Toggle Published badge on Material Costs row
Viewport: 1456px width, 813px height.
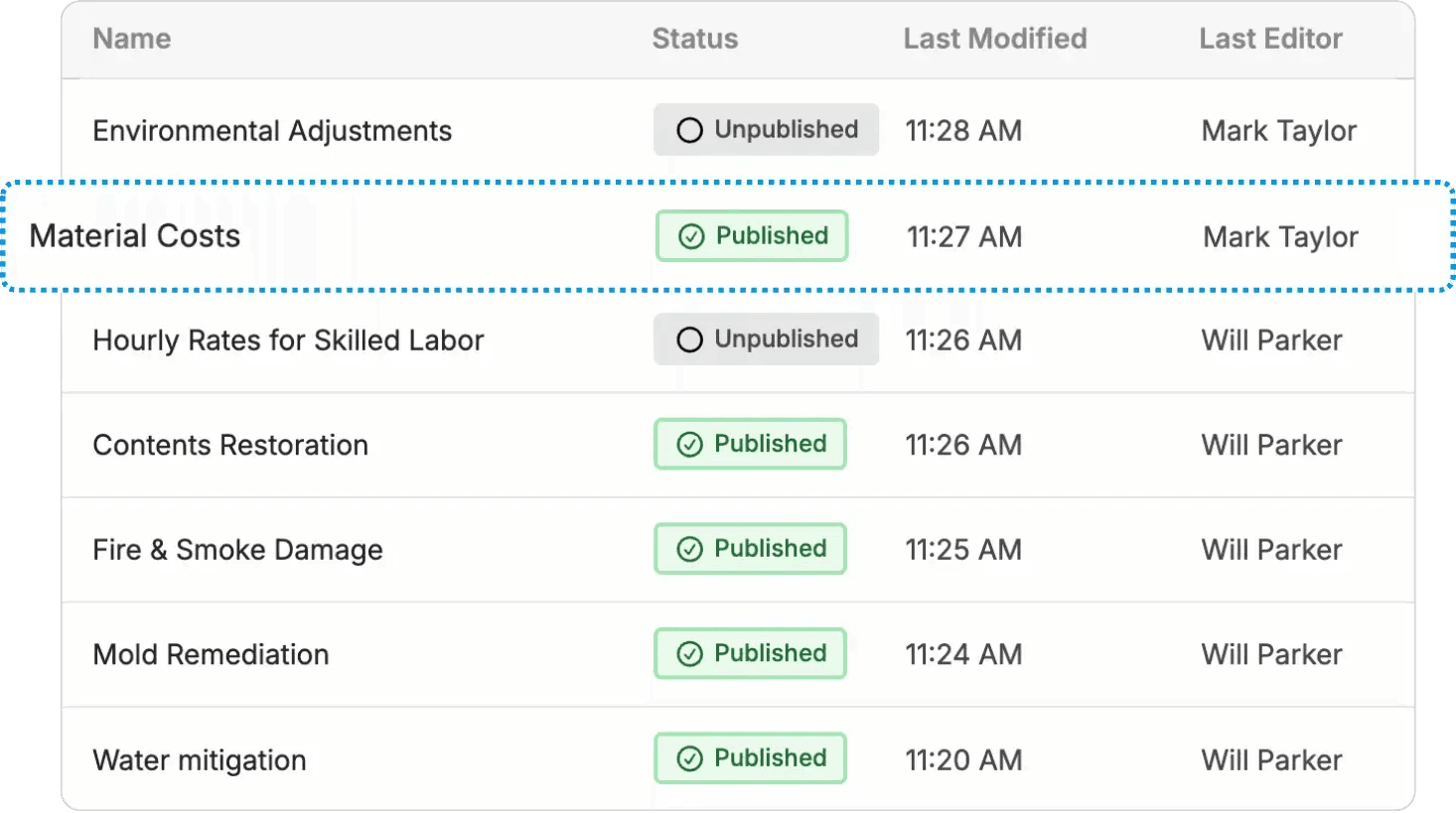tap(752, 236)
